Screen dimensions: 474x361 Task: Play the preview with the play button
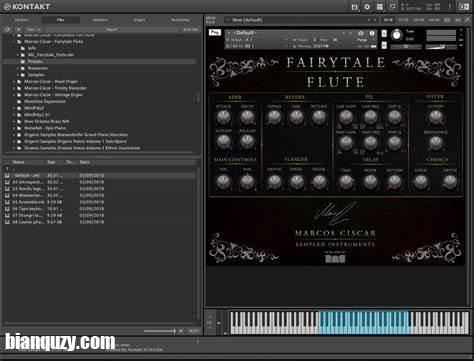pos(181,331)
